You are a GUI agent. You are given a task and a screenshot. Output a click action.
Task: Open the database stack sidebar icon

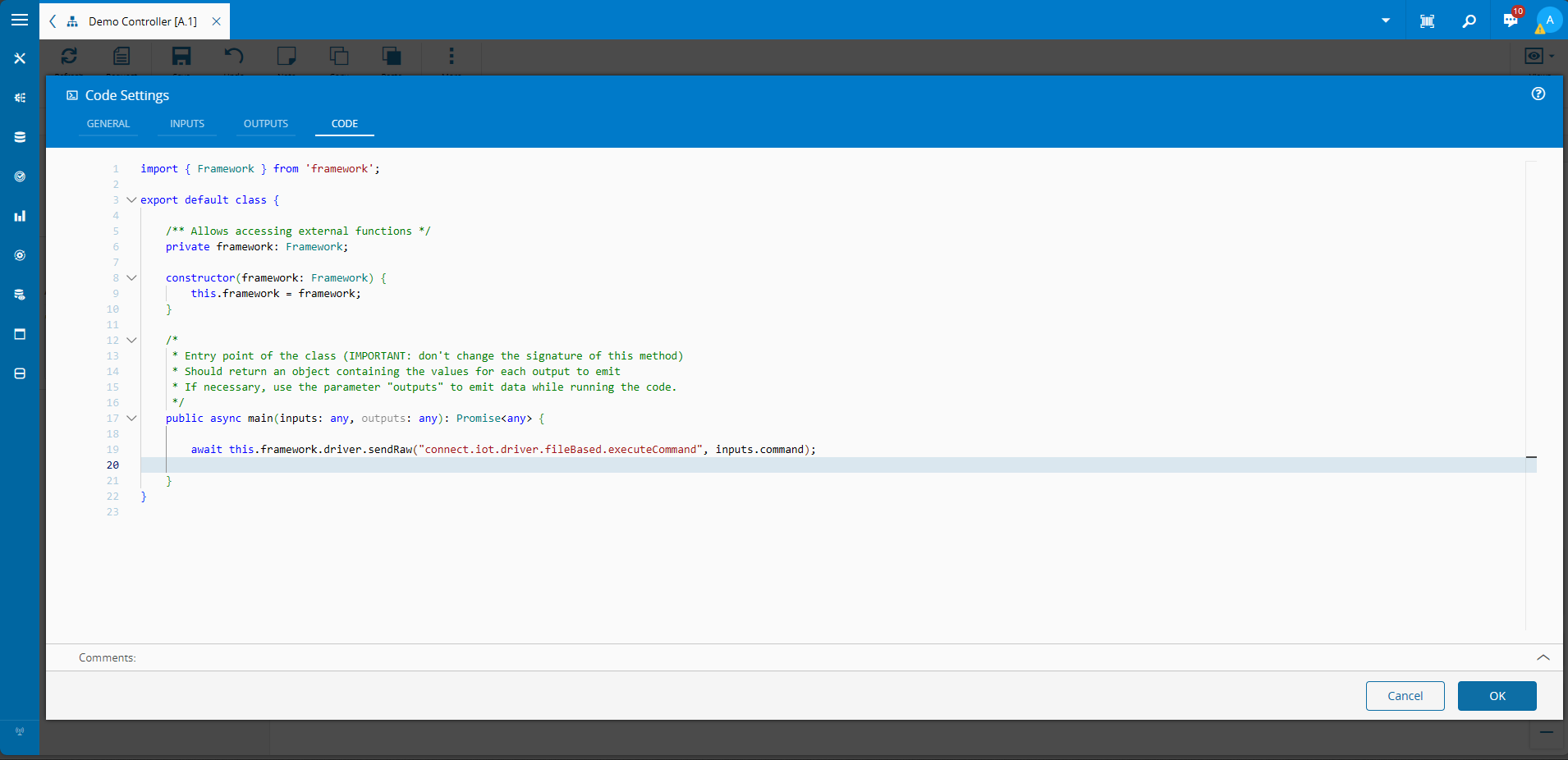click(x=20, y=137)
